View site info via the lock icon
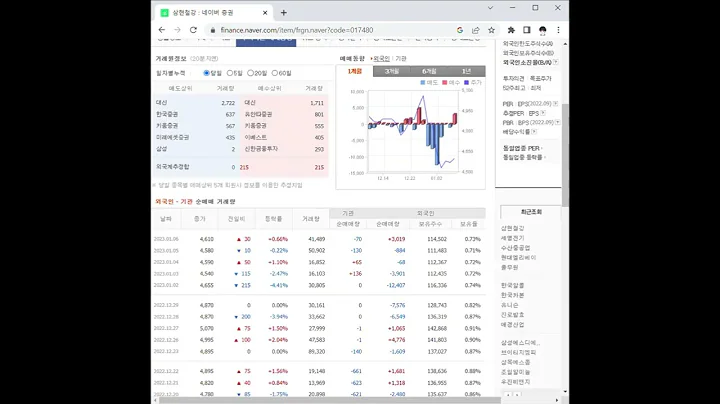 213,30
